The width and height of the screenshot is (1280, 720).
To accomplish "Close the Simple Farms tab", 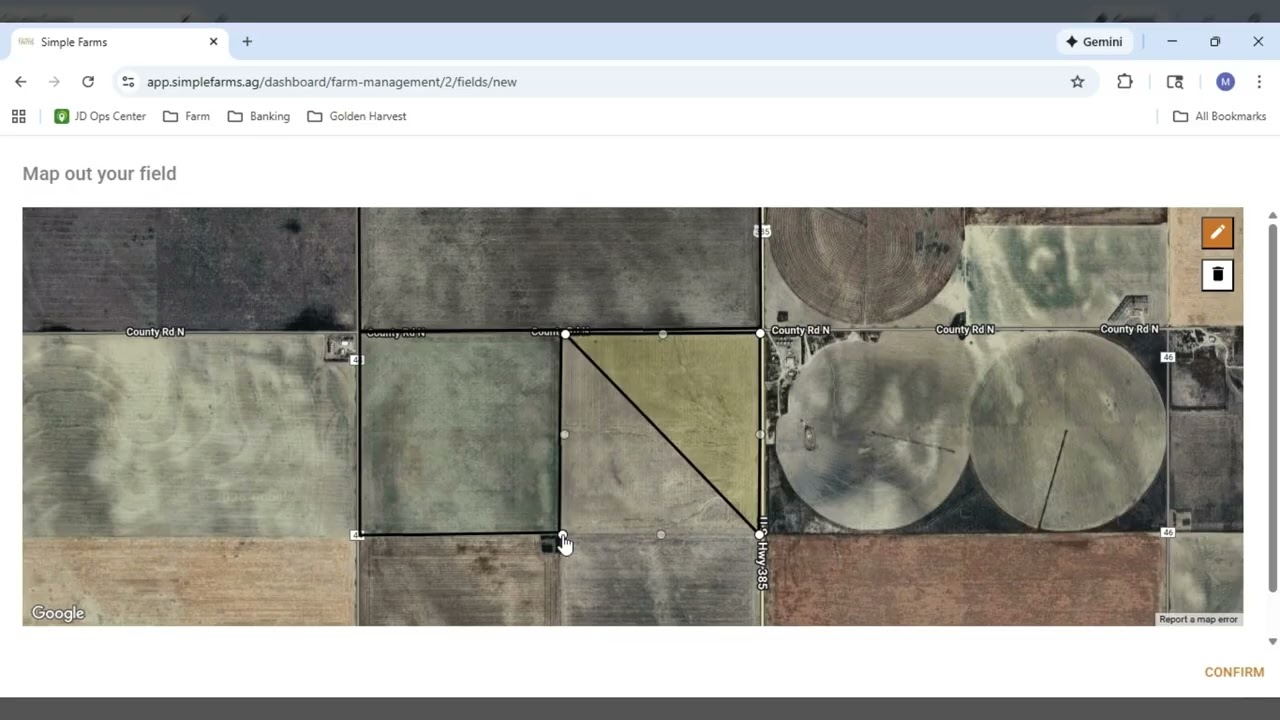I will [x=213, y=42].
